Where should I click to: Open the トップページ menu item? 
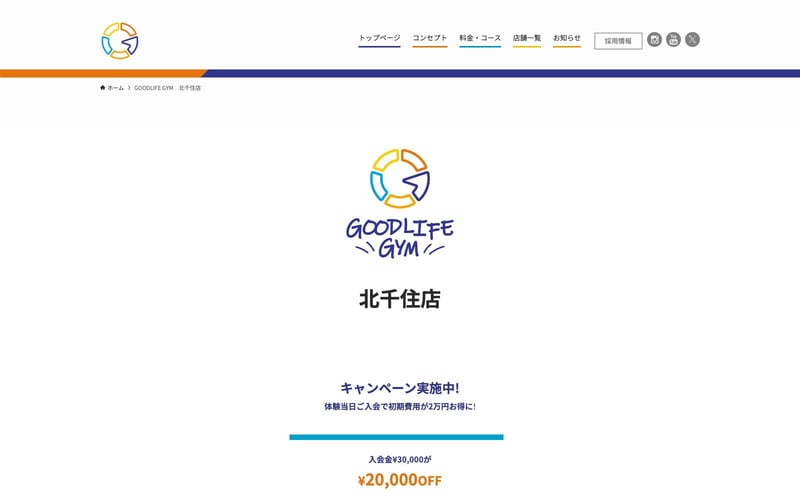379,38
